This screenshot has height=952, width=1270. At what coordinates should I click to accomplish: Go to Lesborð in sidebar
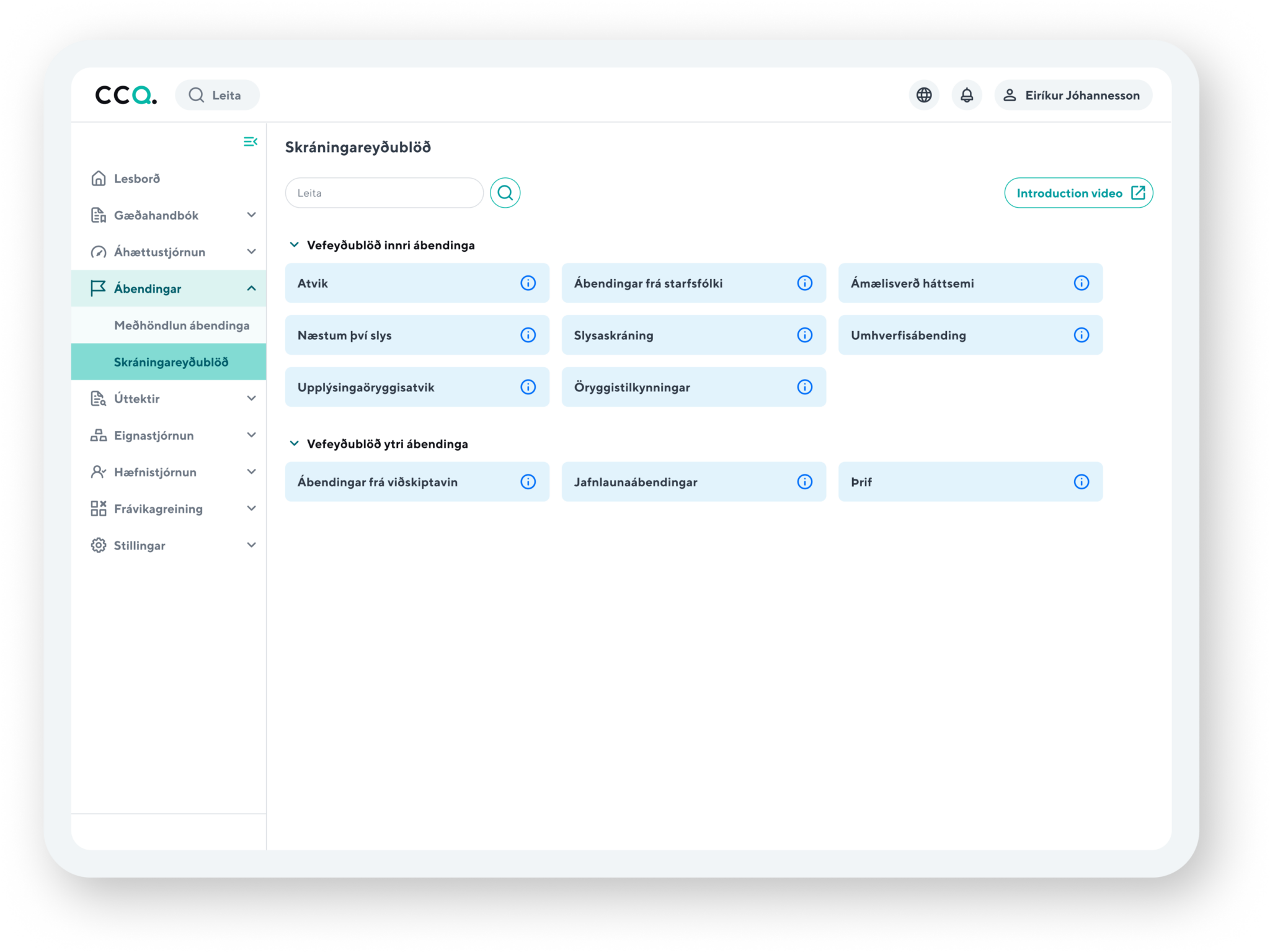137,179
